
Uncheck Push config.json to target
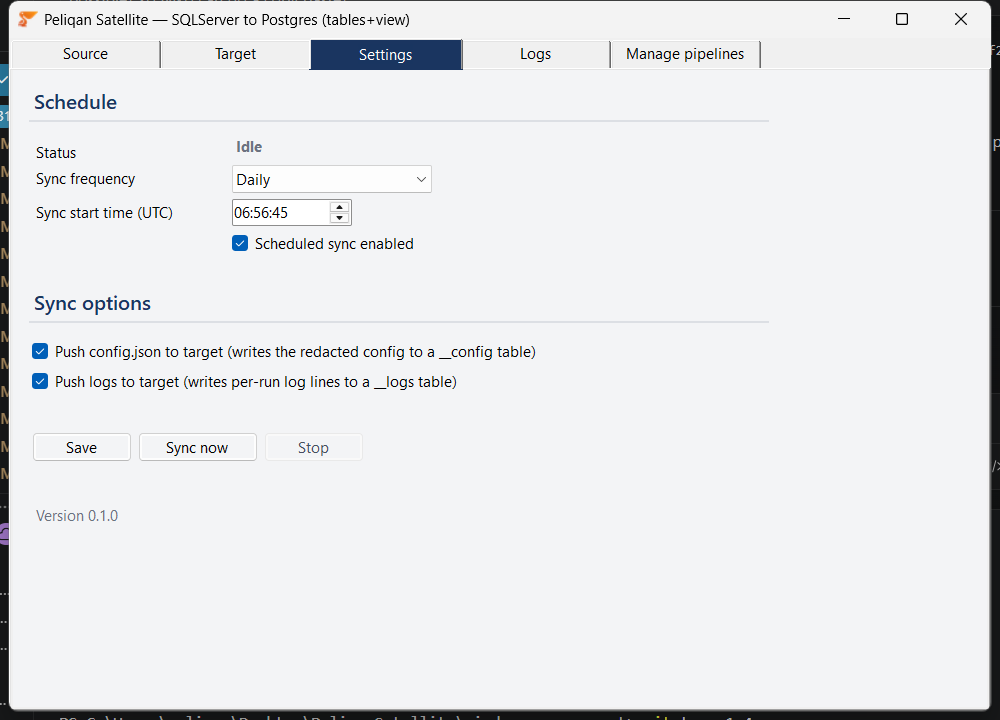click(x=40, y=351)
